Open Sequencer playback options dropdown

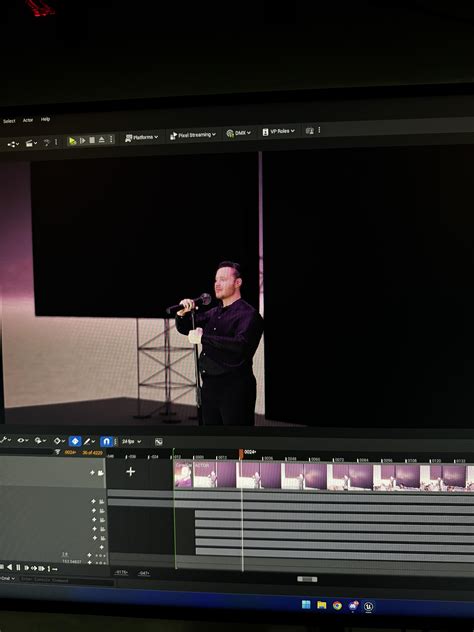[40, 441]
